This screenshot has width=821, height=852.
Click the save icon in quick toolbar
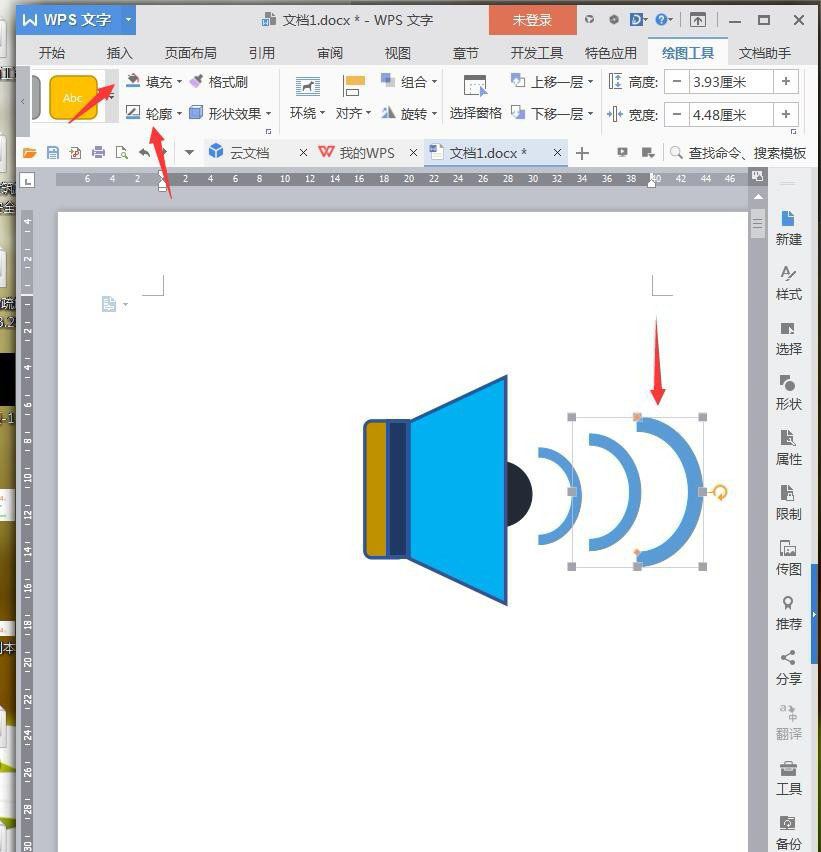pyautogui.click(x=53, y=153)
